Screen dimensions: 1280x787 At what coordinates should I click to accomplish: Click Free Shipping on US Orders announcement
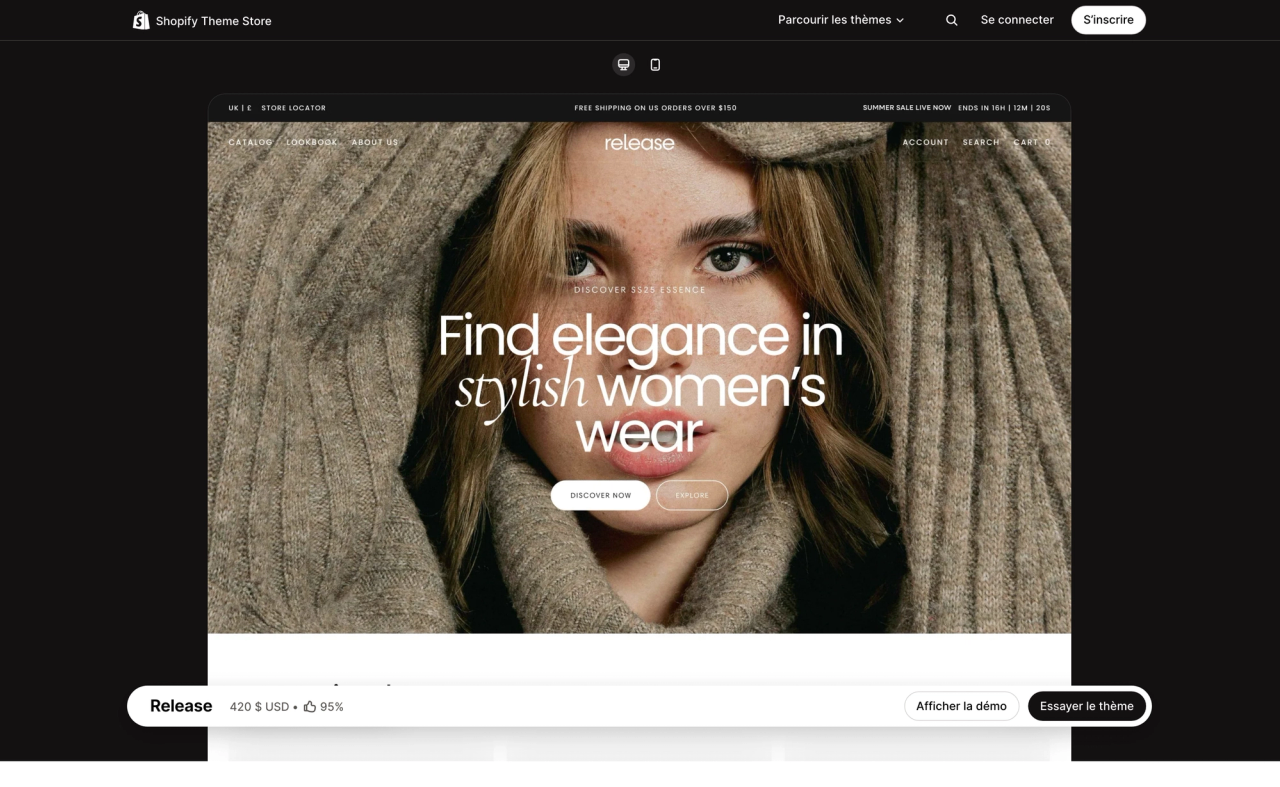(x=655, y=108)
